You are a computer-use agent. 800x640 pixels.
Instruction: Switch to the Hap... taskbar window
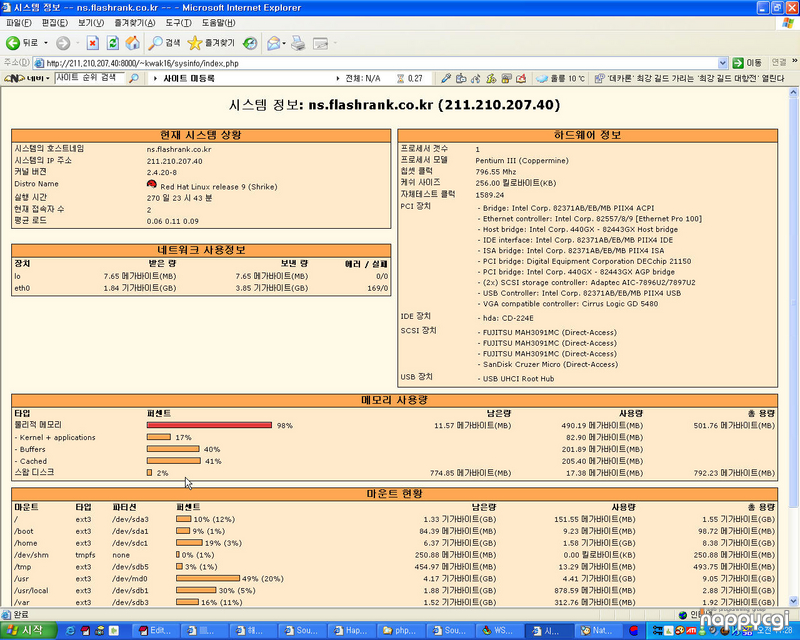pyautogui.click(x=352, y=631)
